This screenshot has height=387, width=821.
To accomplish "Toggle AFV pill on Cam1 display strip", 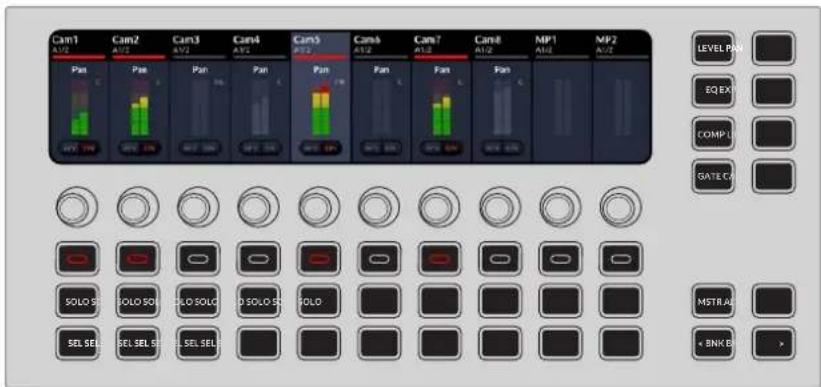I will (70, 148).
